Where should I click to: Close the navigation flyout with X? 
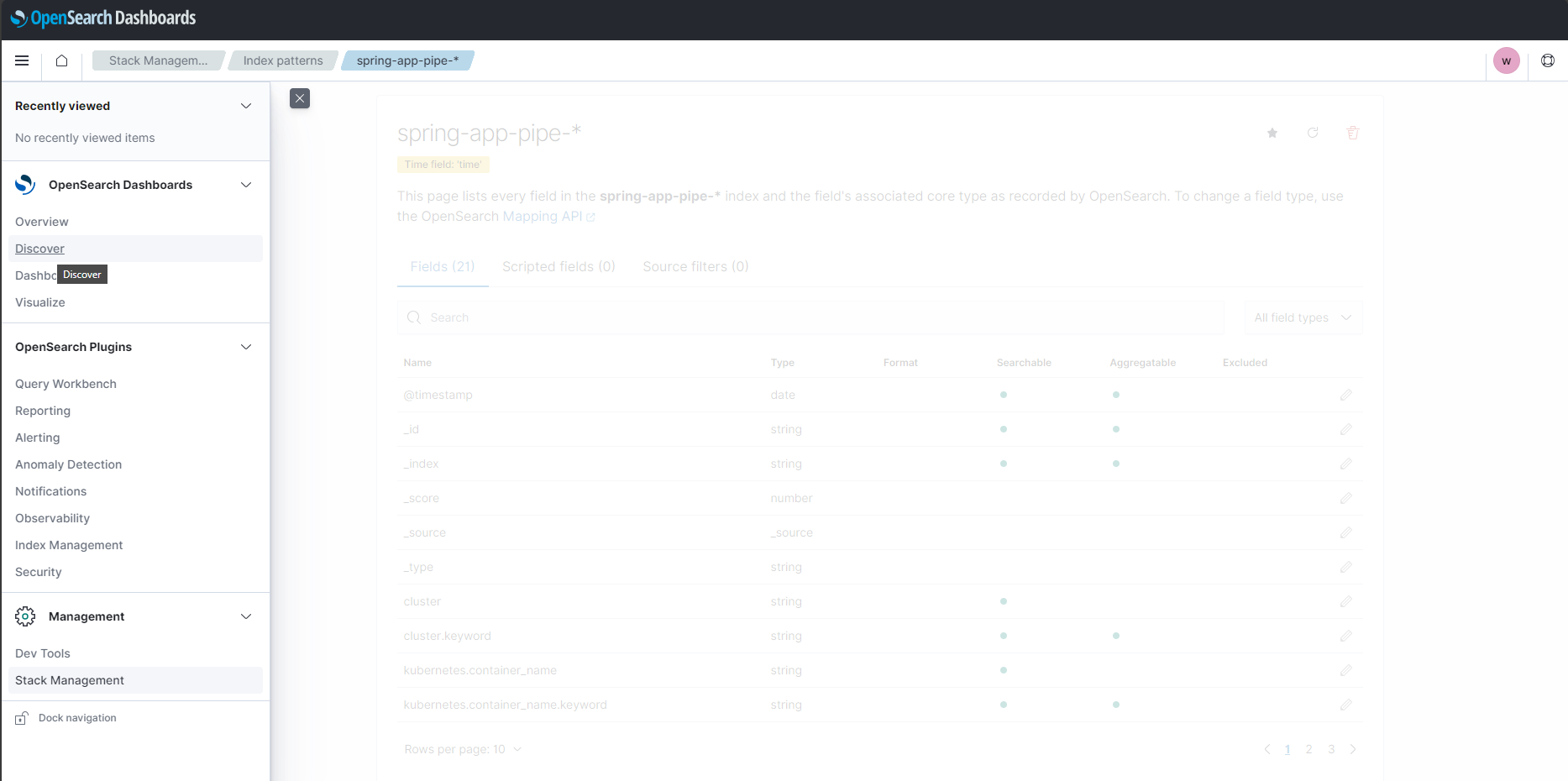(300, 98)
